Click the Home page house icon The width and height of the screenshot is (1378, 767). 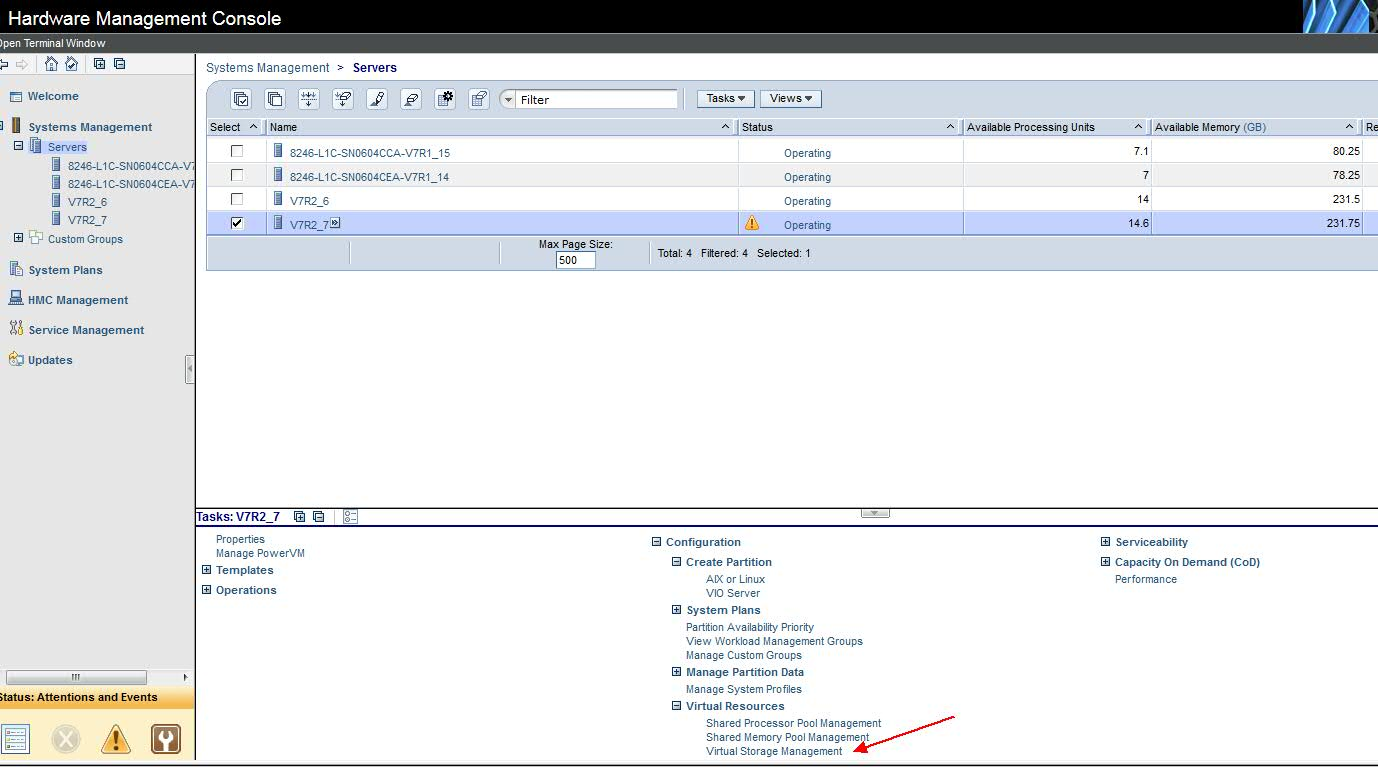point(51,64)
